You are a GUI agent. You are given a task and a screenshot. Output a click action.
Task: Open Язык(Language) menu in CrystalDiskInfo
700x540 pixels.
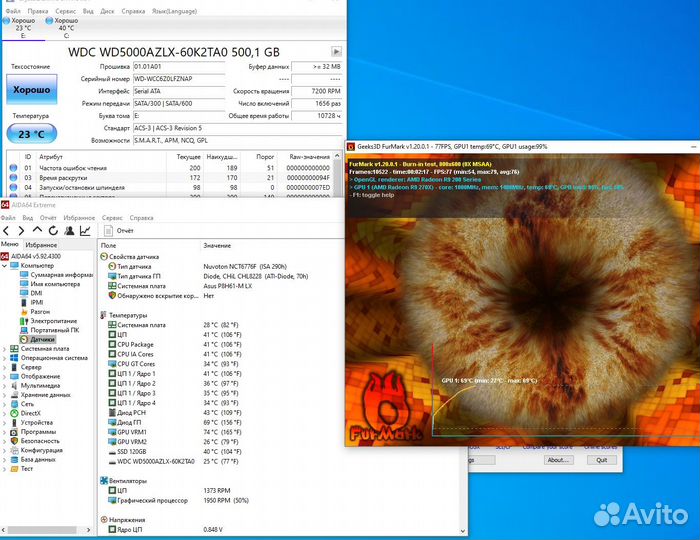coord(174,11)
